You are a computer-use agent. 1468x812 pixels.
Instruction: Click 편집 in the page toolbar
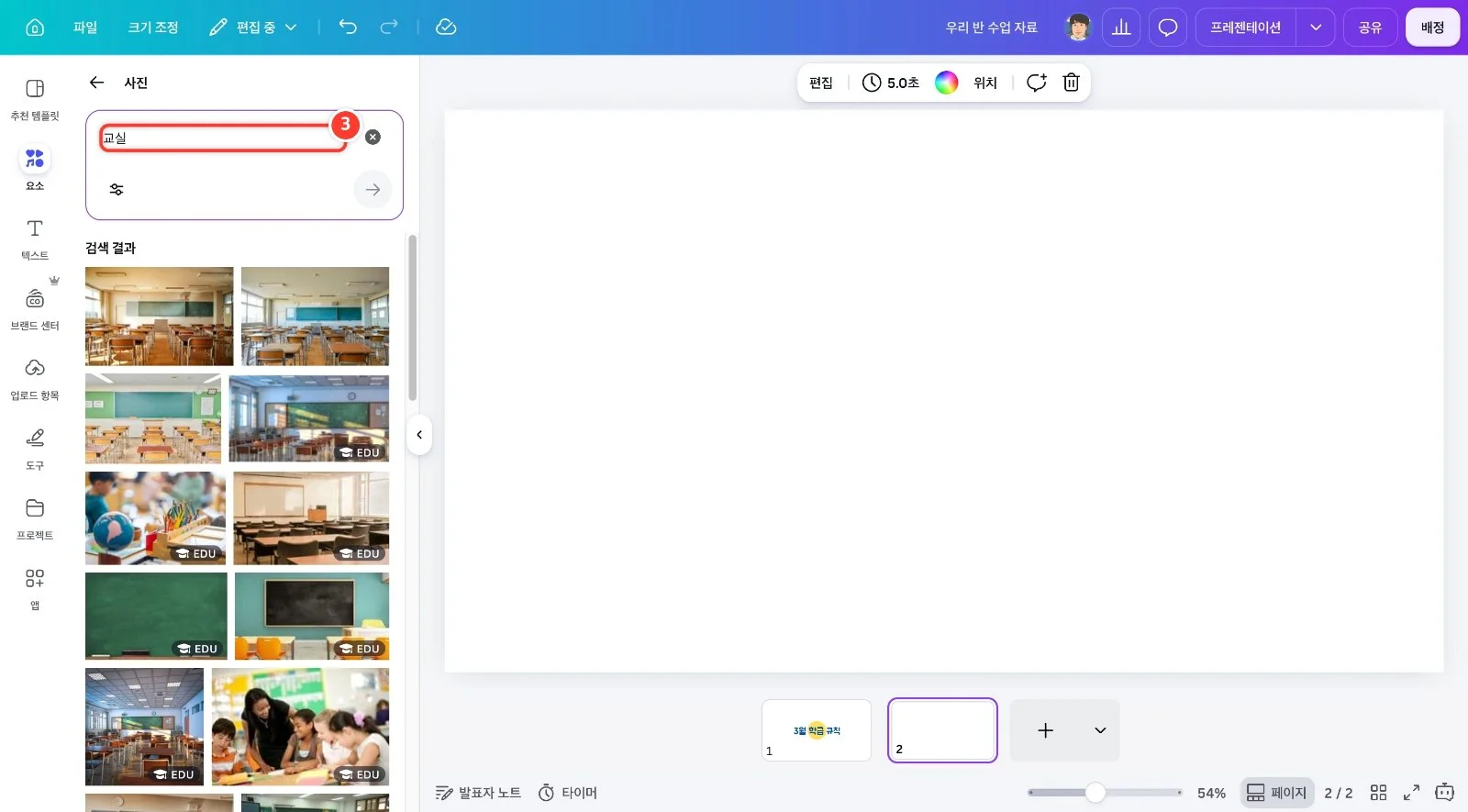[821, 83]
